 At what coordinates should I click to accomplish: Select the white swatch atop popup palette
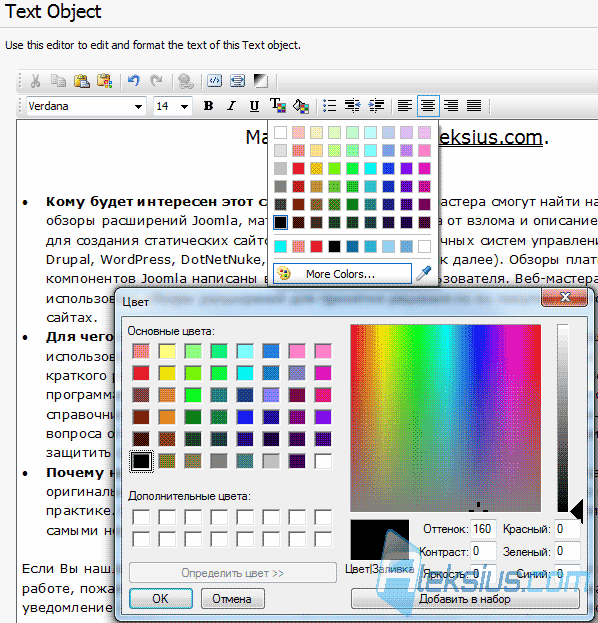tap(281, 132)
